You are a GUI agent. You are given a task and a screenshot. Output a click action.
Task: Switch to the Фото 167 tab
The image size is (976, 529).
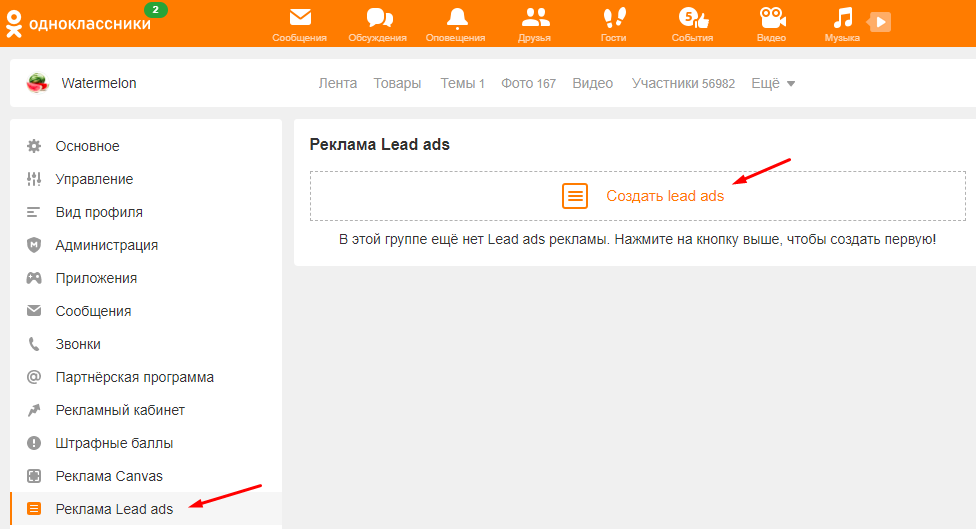pyautogui.click(x=528, y=83)
